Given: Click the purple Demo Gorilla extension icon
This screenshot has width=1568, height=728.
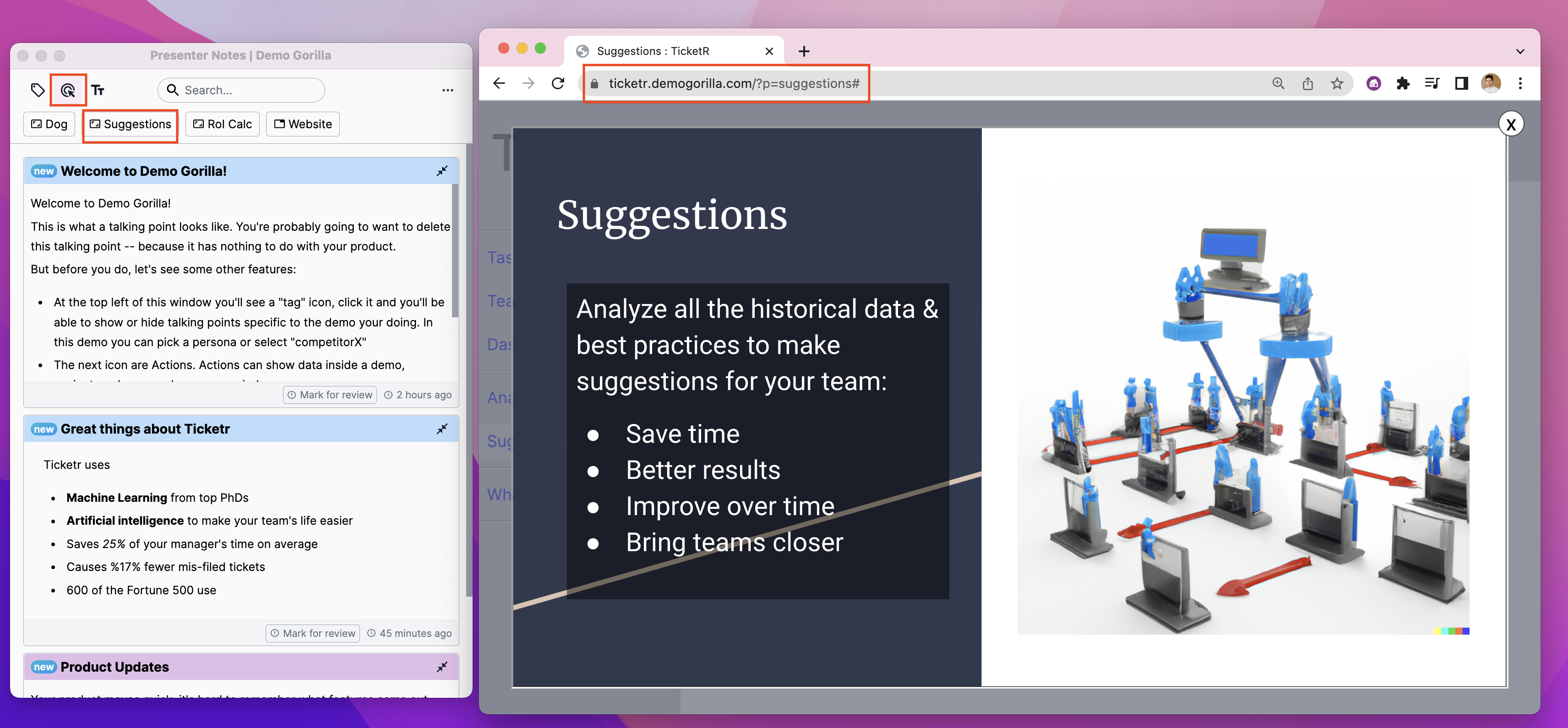Looking at the screenshot, I should [1373, 83].
